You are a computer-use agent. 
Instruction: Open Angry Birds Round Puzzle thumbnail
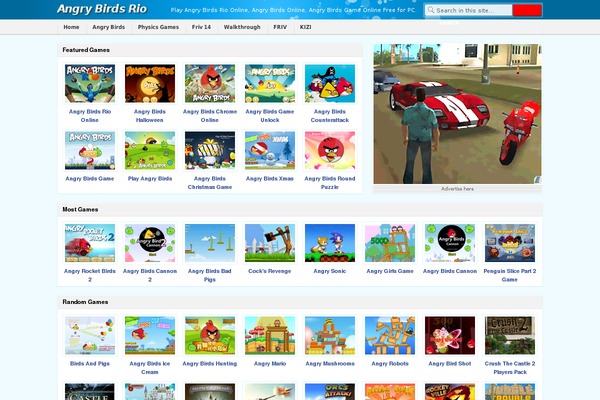click(x=330, y=150)
